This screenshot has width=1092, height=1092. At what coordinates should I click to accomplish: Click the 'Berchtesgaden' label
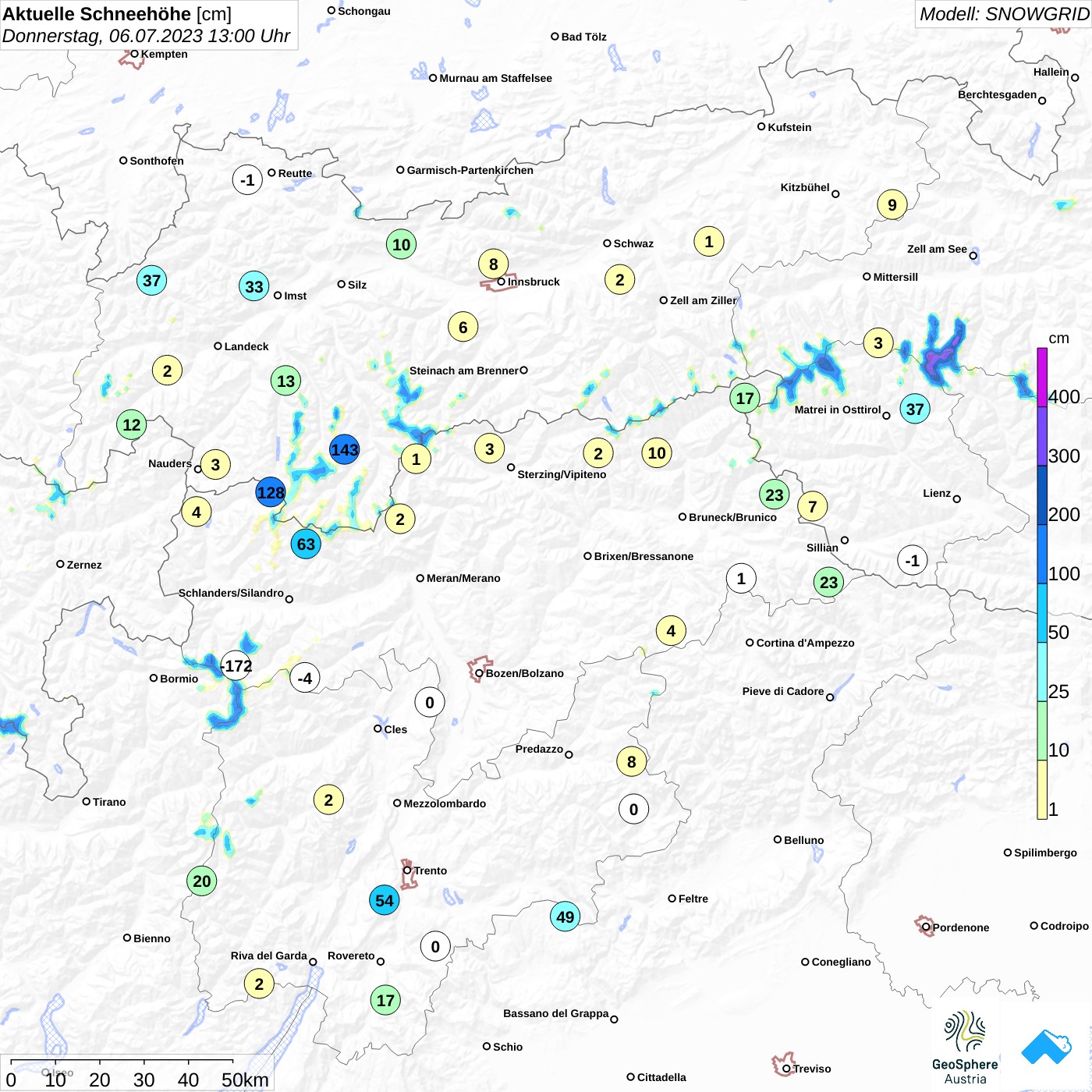click(x=997, y=94)
